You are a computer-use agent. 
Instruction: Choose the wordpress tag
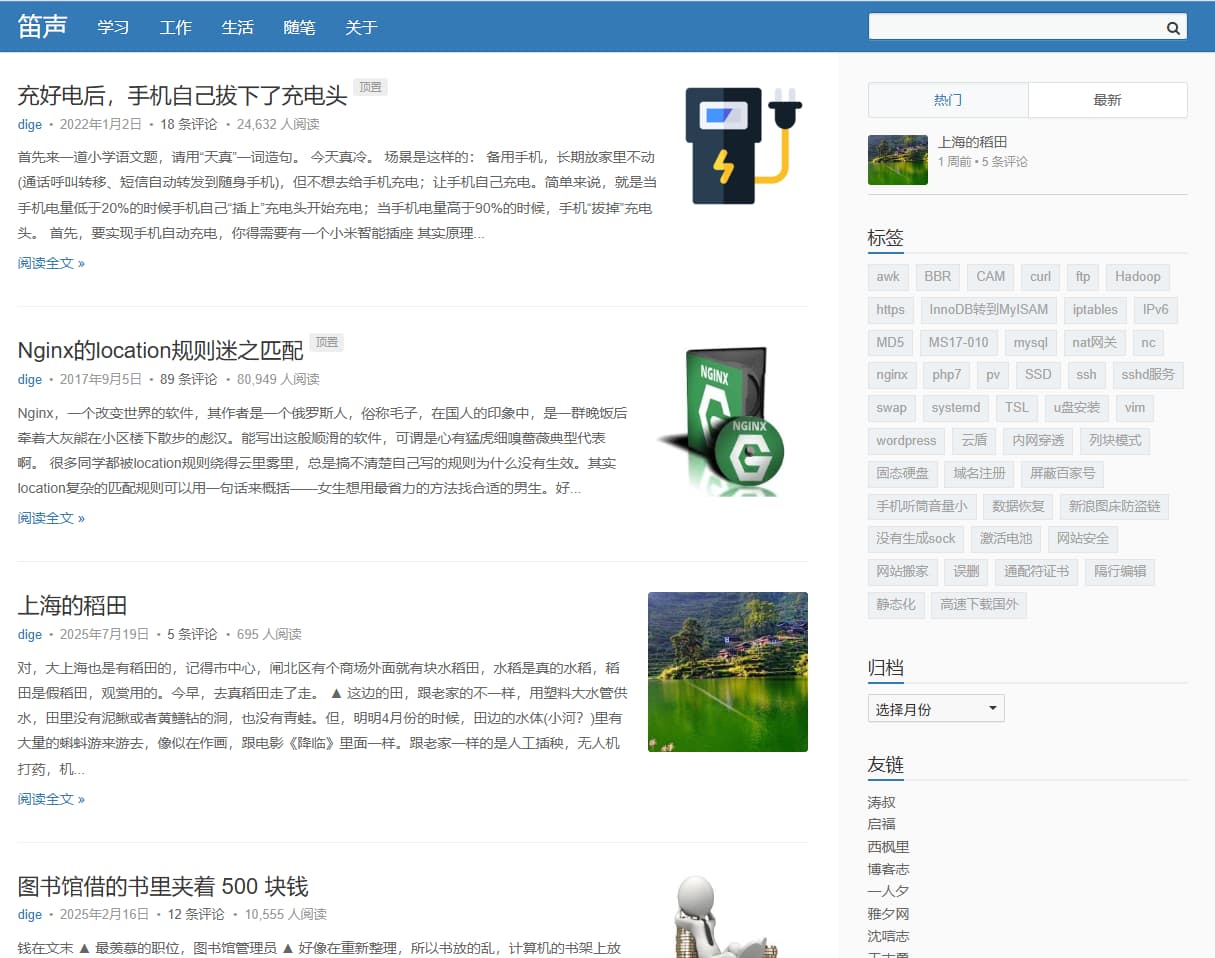tap(906, 441)
